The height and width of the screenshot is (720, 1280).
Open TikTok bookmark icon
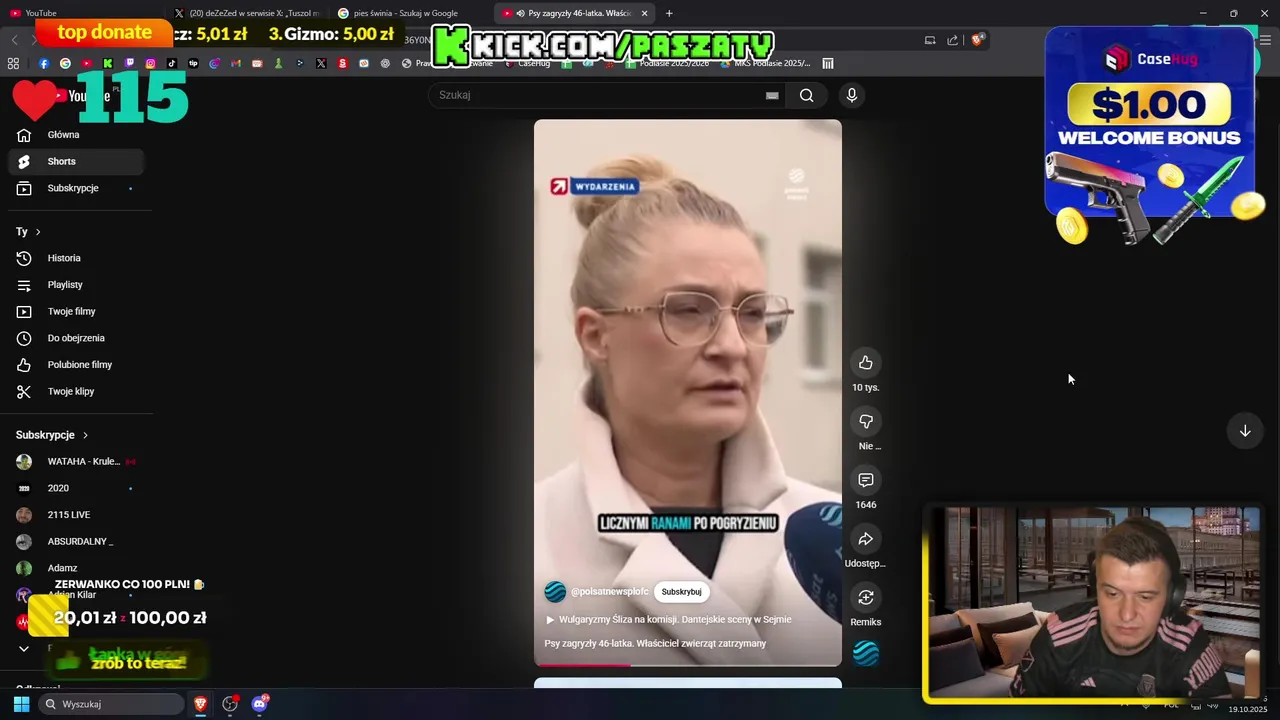172,63
